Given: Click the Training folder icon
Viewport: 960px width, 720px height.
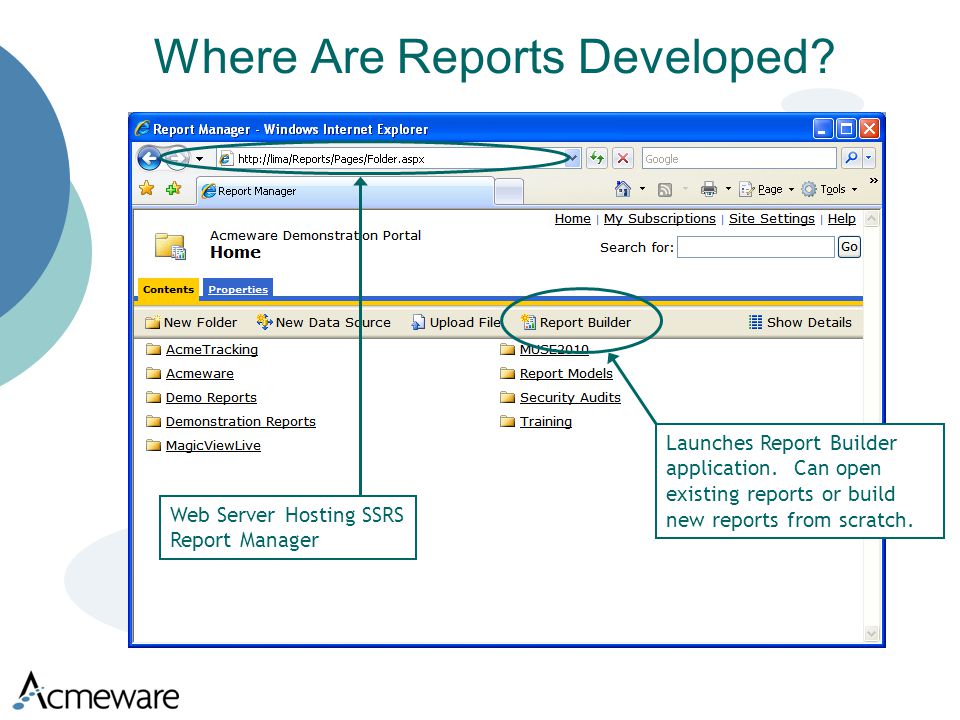Looking at the screenshot, I should click(x=507, y=421).
